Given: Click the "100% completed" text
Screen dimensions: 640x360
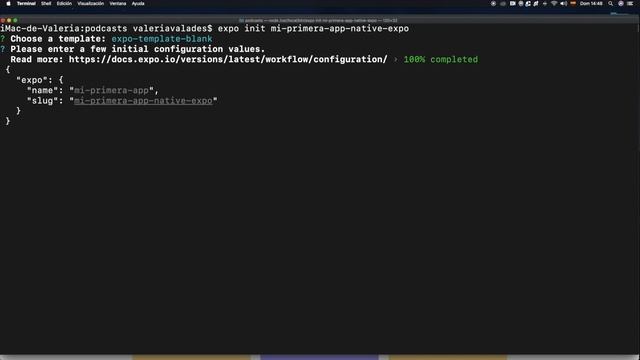Looking at the screenshot, I should click(x=440, y=60).
